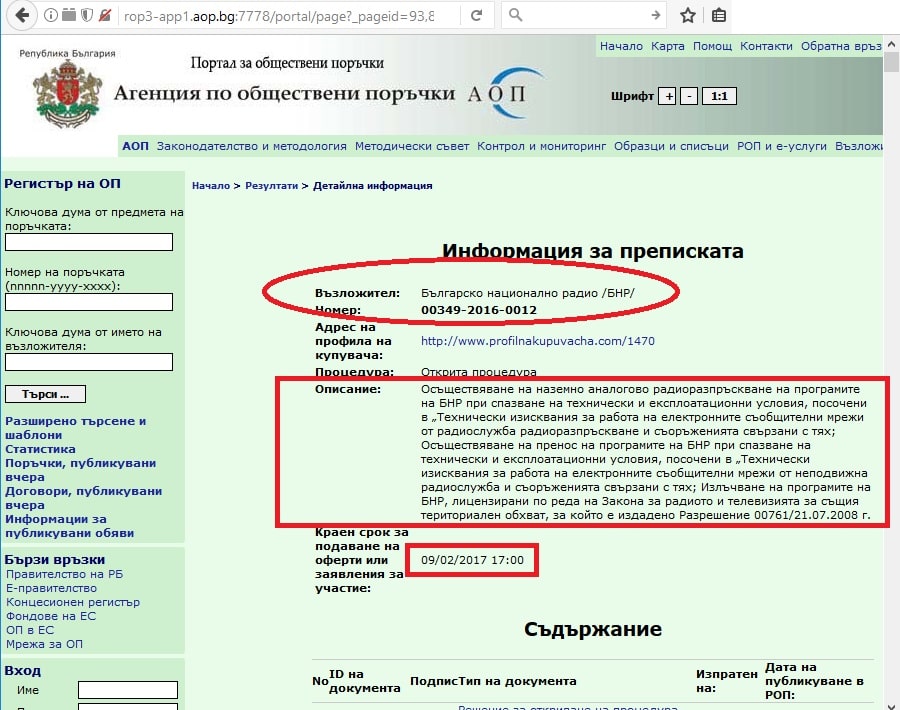Screen dimensions: 900x710
Task: Open РОП и е-услуги menu
Action: 782,146
